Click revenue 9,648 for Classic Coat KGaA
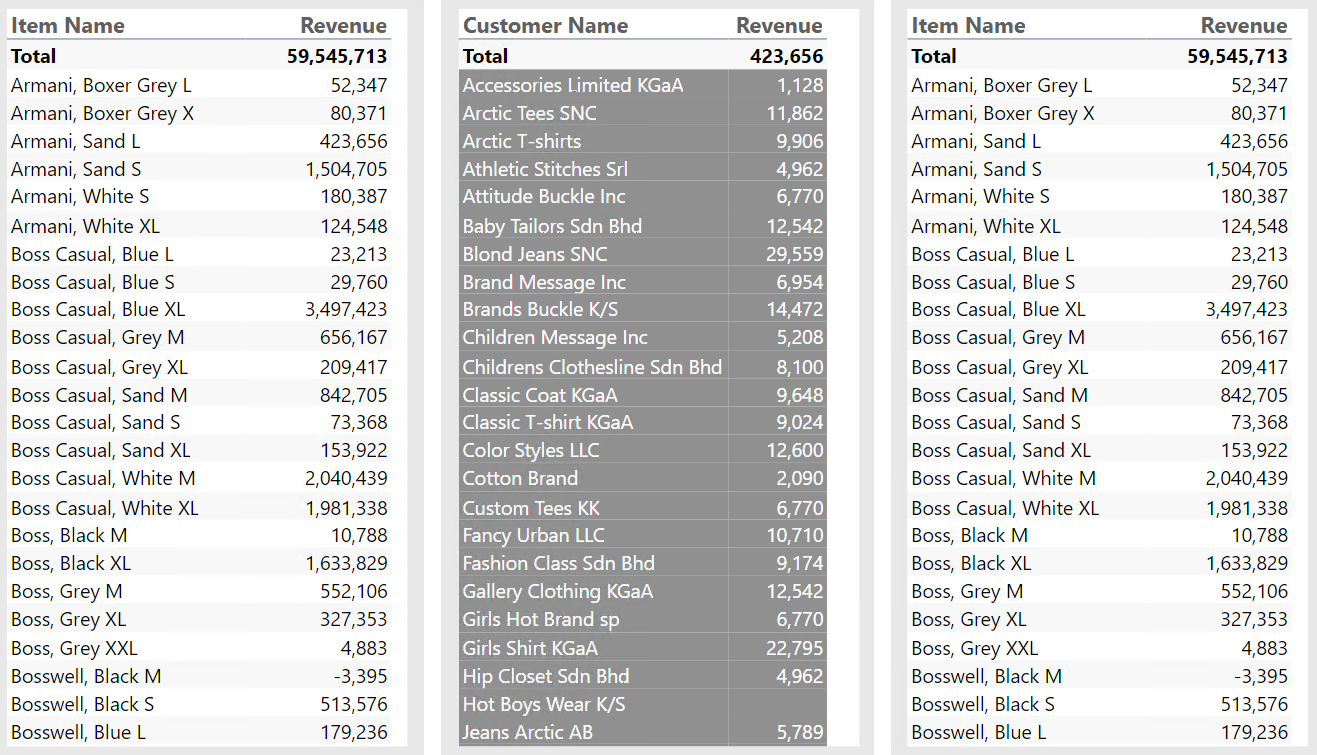This screenshot has height=755, width=1317. (x=800, y=395)
